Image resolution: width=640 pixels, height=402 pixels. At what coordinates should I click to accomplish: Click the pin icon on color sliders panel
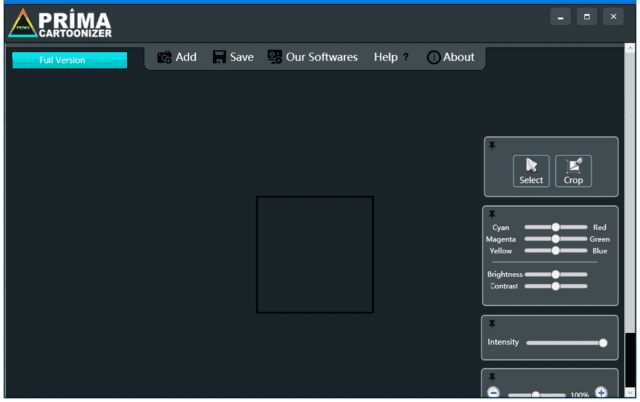tap(492, 214)
